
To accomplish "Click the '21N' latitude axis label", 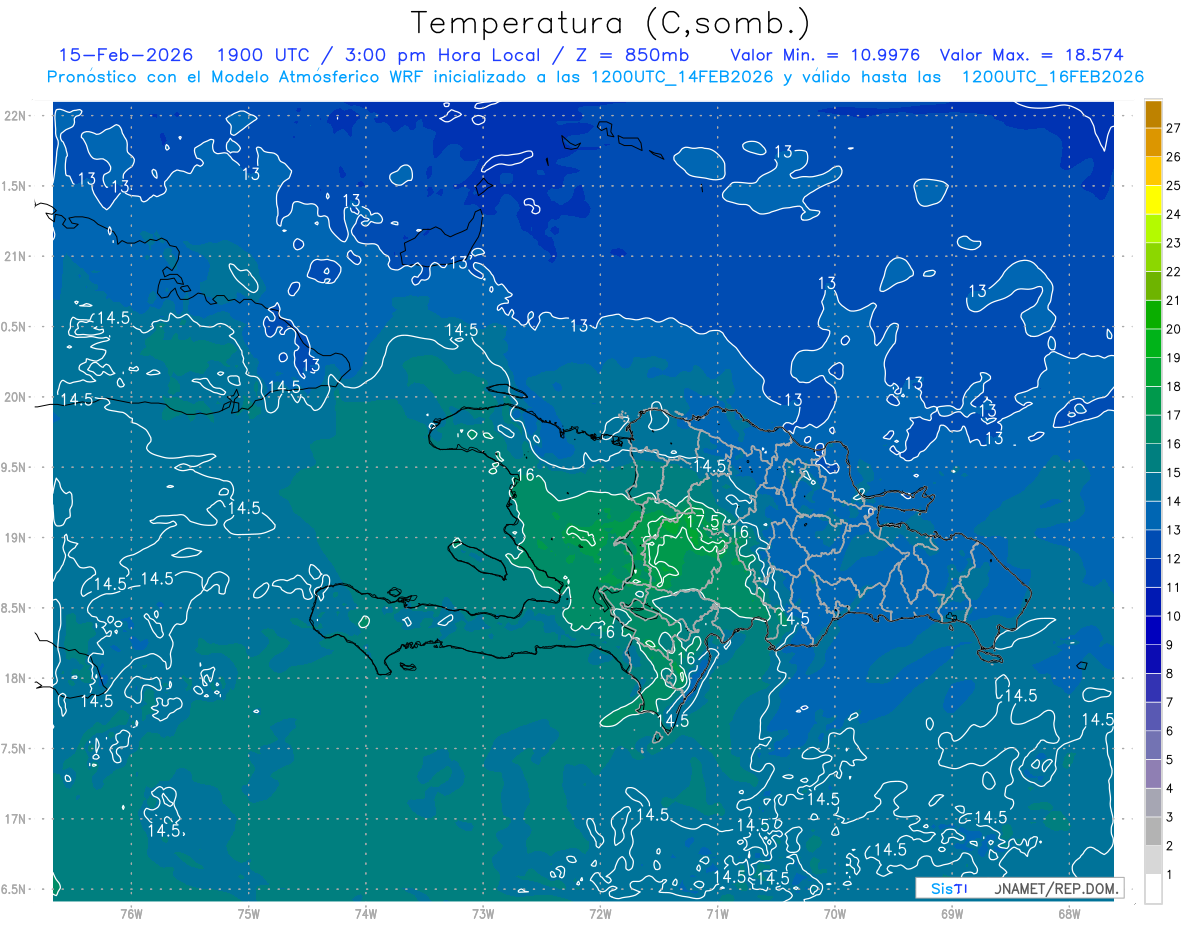I will [16, 256].
